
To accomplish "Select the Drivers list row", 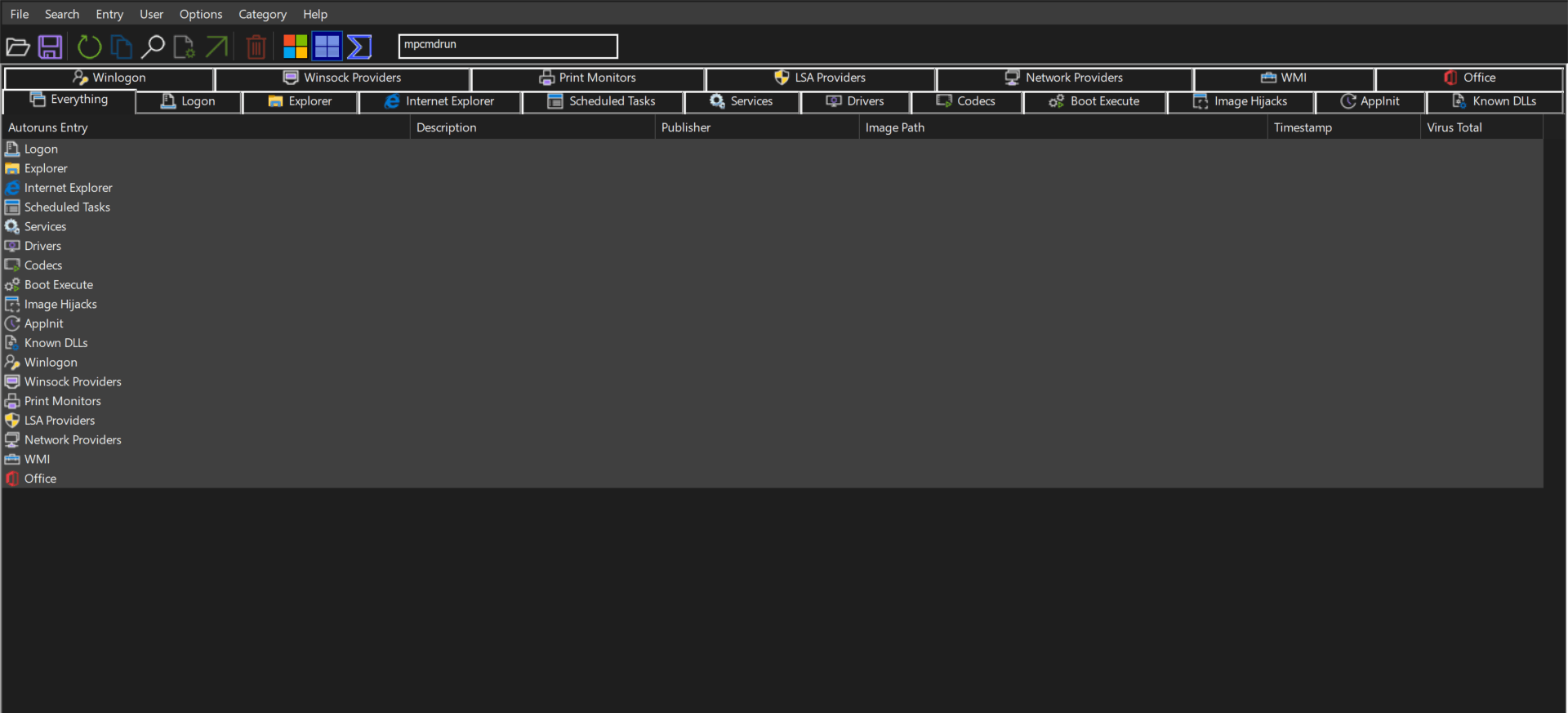I will (773, 246).
